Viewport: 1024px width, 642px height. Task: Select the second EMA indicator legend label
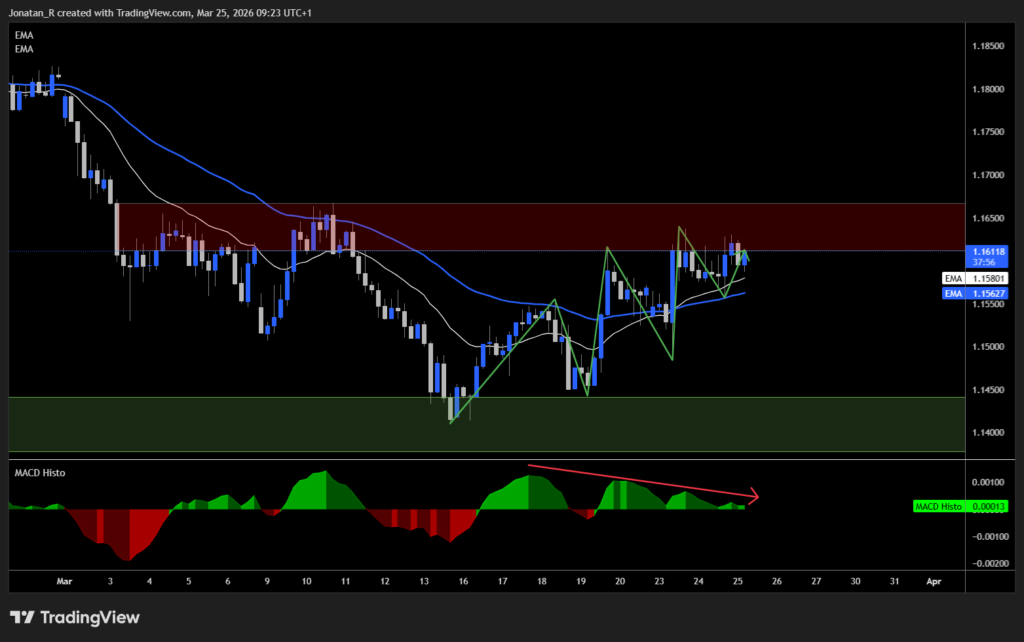point(22,48)
